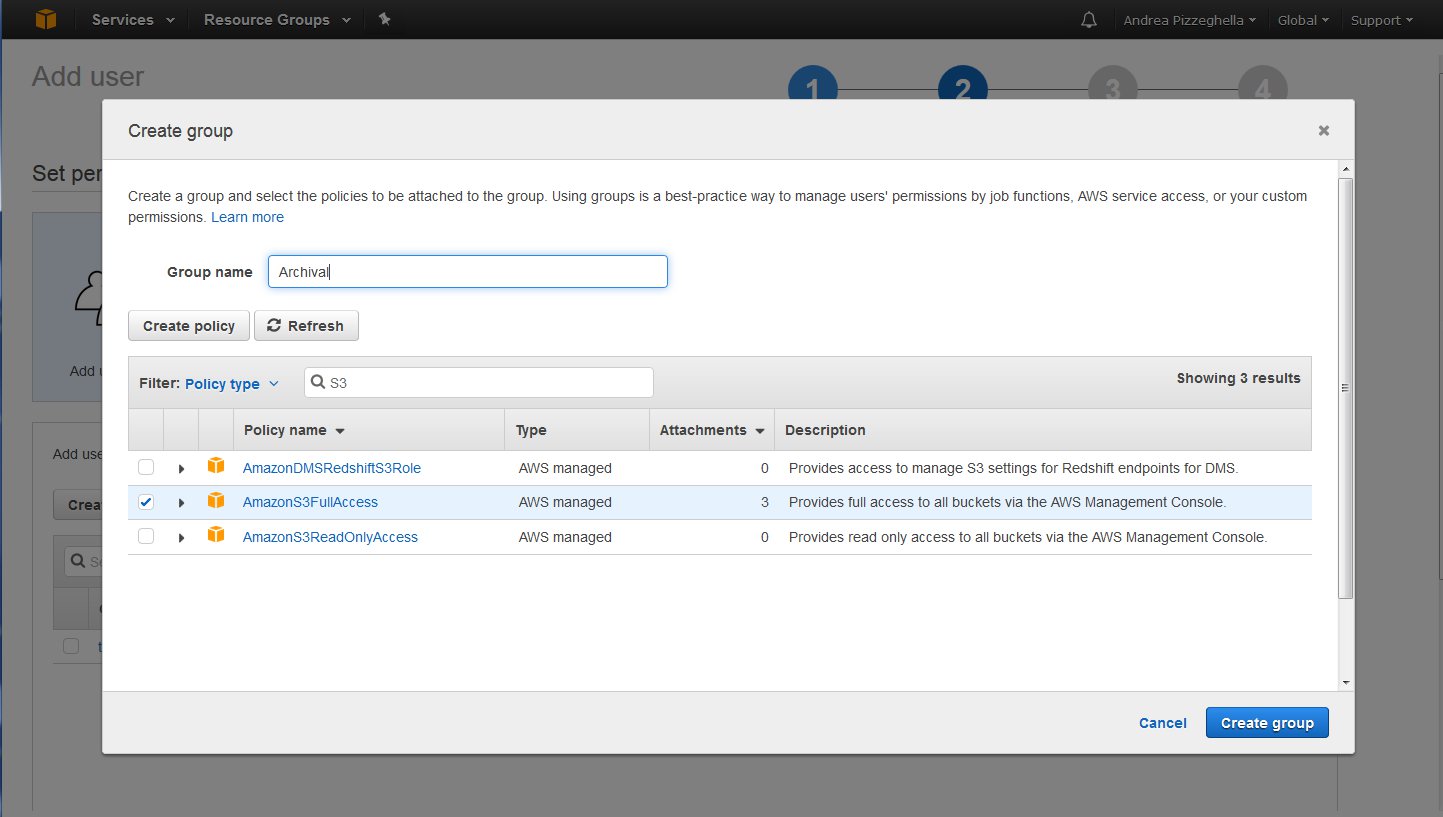The height and width of the screenshot is (817, 1443).
Task: Click AmazonS3FullAccess attachments count 3
Action: [x=765, y=502]
